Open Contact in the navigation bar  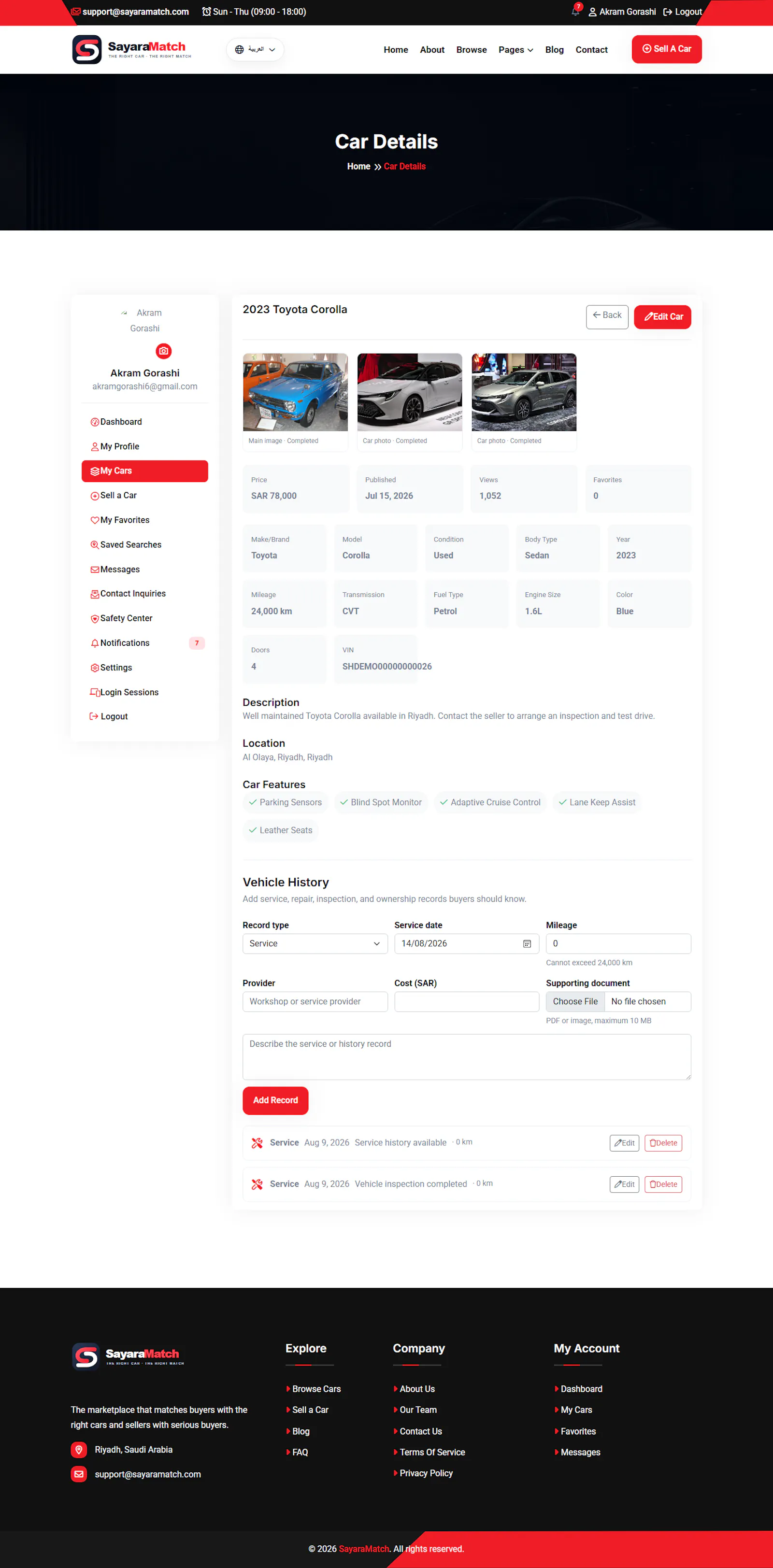(592, 50)
